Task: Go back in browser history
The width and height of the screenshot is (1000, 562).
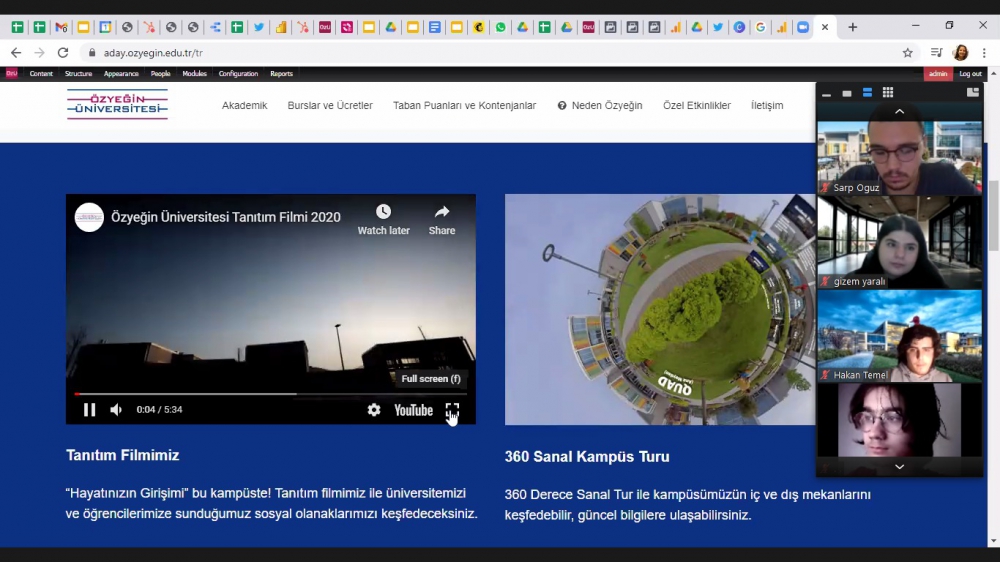Action: pyautogui.click(x=16, y=53)
